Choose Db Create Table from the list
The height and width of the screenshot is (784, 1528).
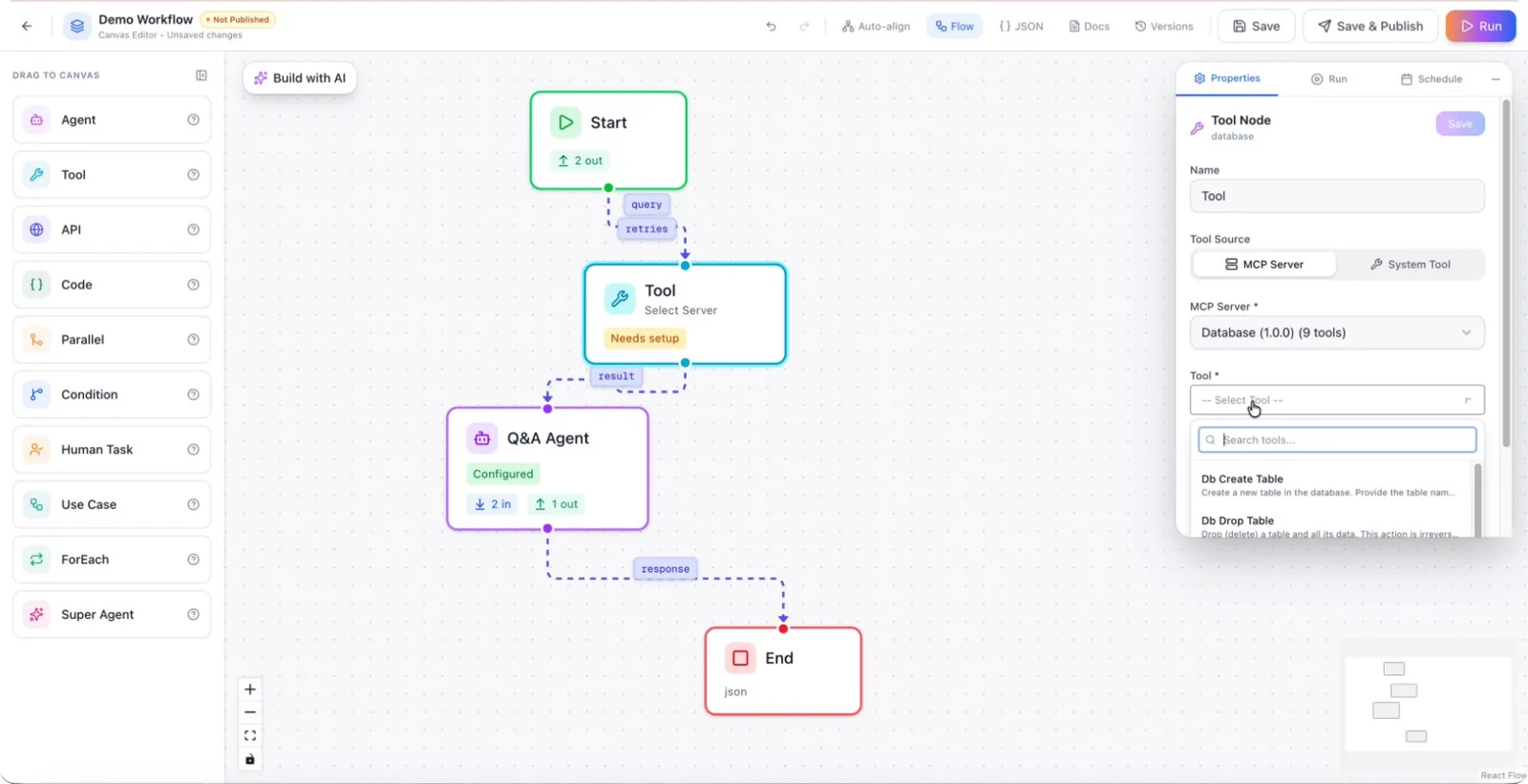click(1329, 485)
